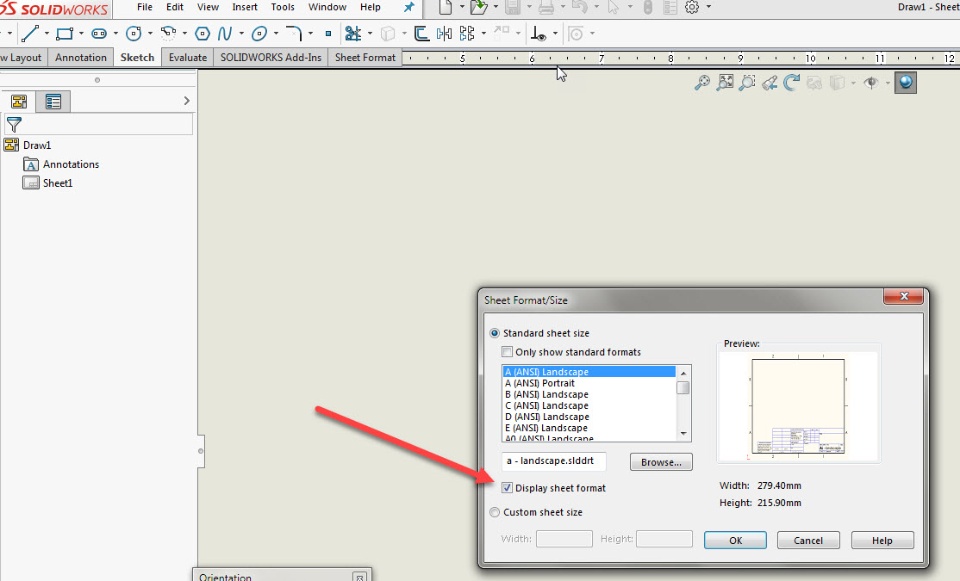Click the blue sphere scene icon
The image size is (960, 581).
pyautogui.click(x=906, y=83)
